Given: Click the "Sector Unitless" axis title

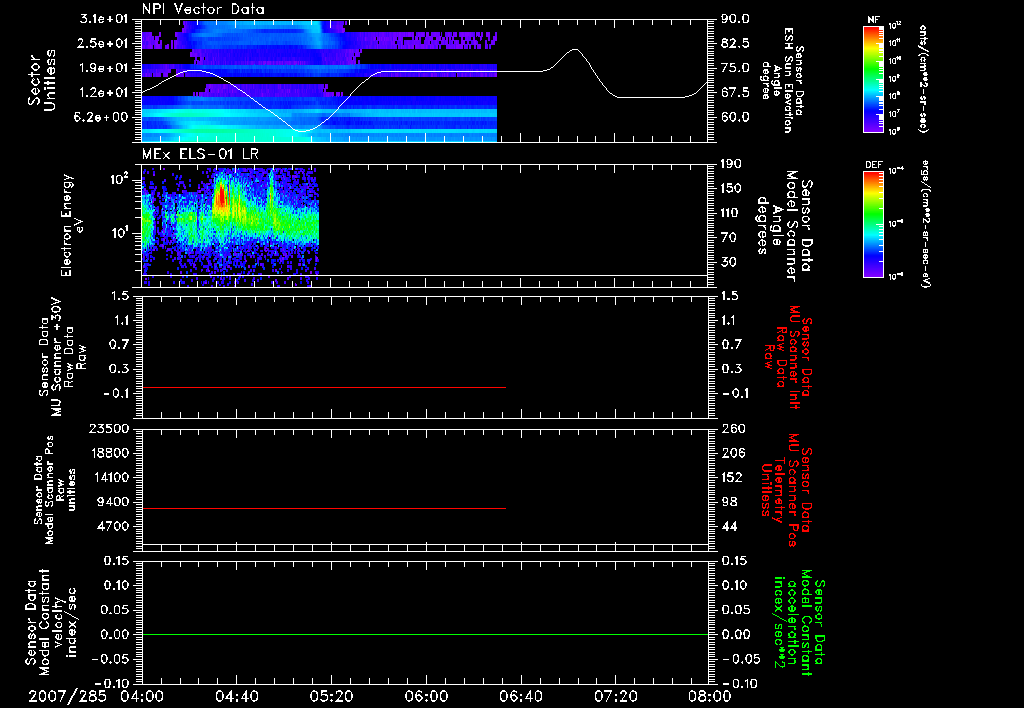Looking at the screenshot, I should click(42, 80).
